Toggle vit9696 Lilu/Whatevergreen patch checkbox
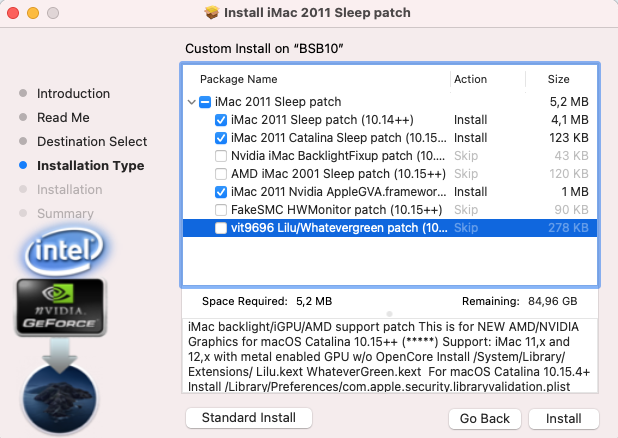This screenshot has height=438, width=618. [x=221, y=228]
